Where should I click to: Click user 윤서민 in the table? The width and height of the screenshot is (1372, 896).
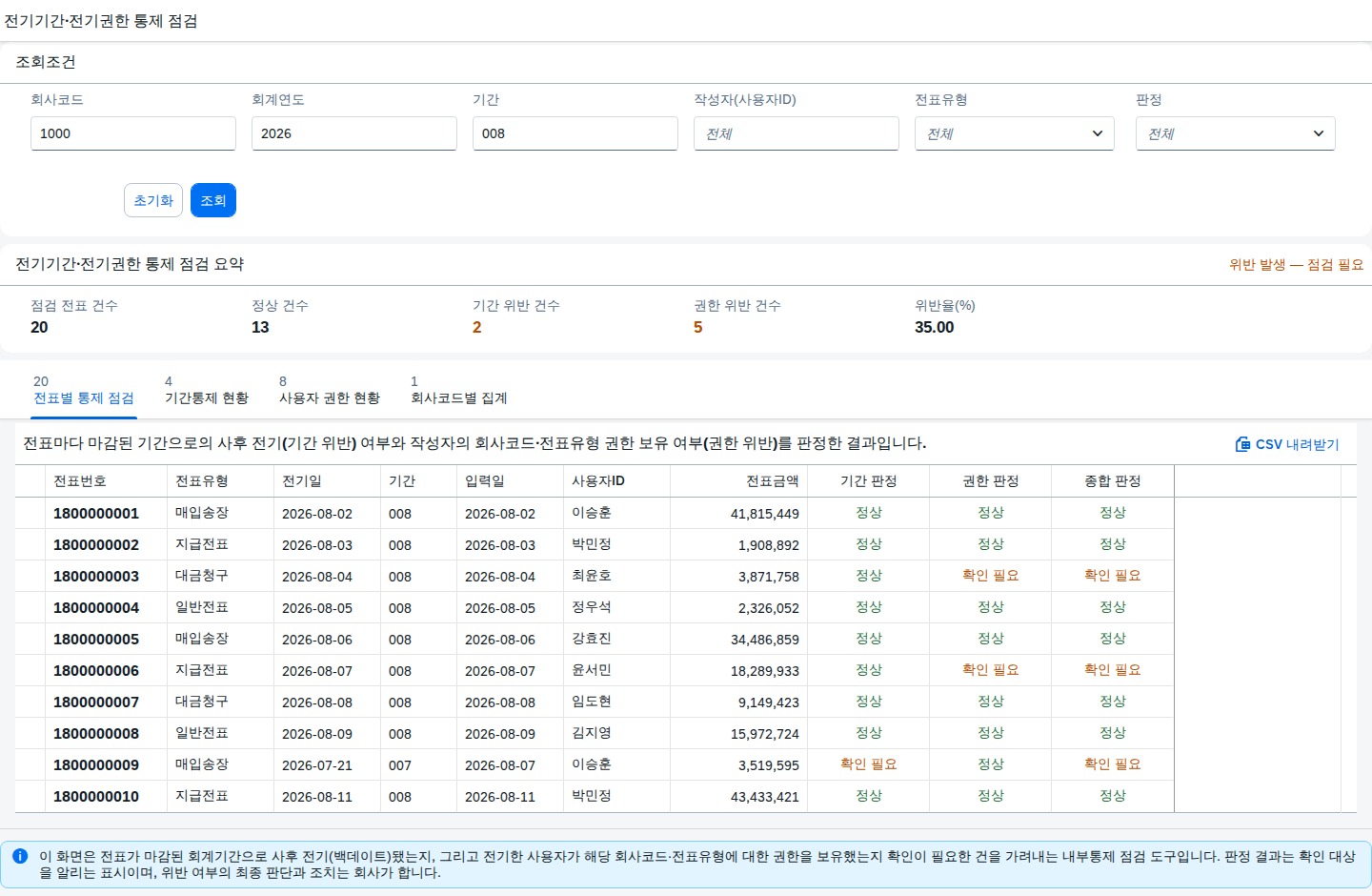click(592, 670)
